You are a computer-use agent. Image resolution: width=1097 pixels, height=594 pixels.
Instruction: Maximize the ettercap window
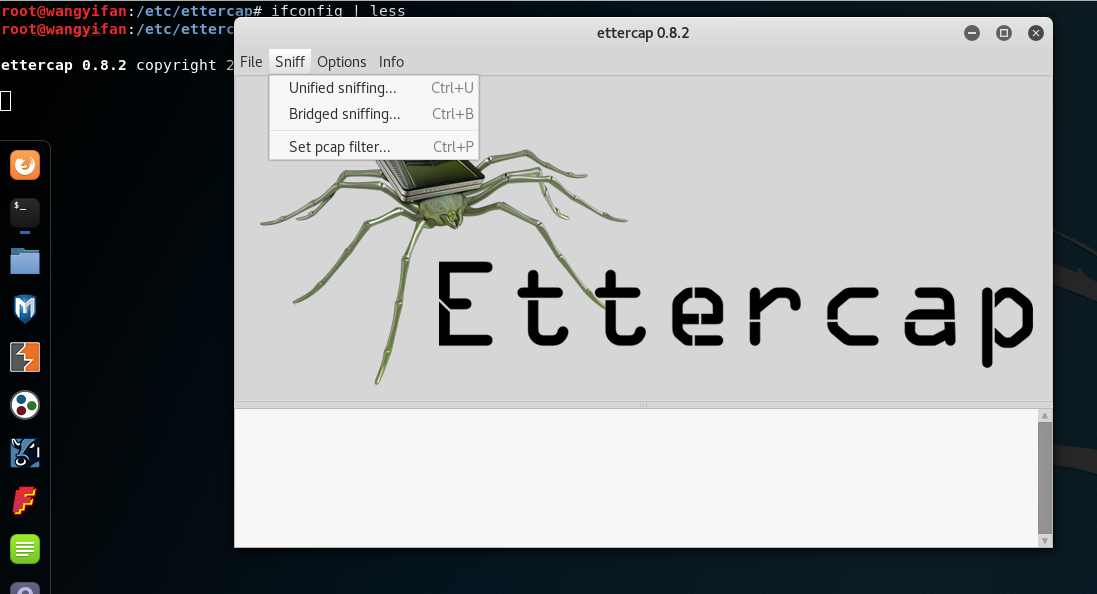1004,33
